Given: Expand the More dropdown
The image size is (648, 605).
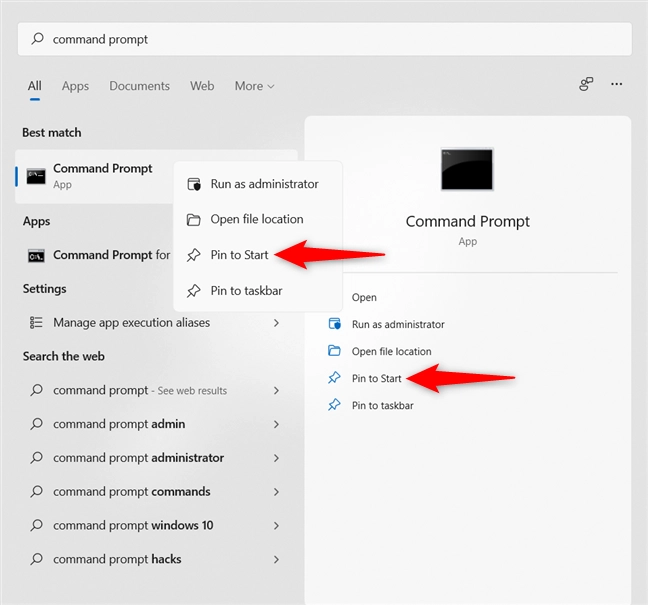Looking at the screenshot, I should [x=254, y=86].
